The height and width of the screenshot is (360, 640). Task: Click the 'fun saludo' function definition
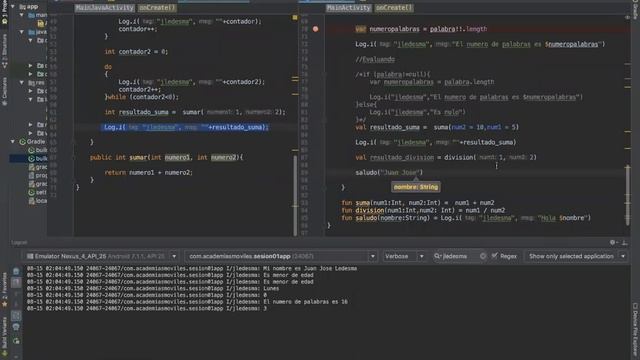click(466, 218)
